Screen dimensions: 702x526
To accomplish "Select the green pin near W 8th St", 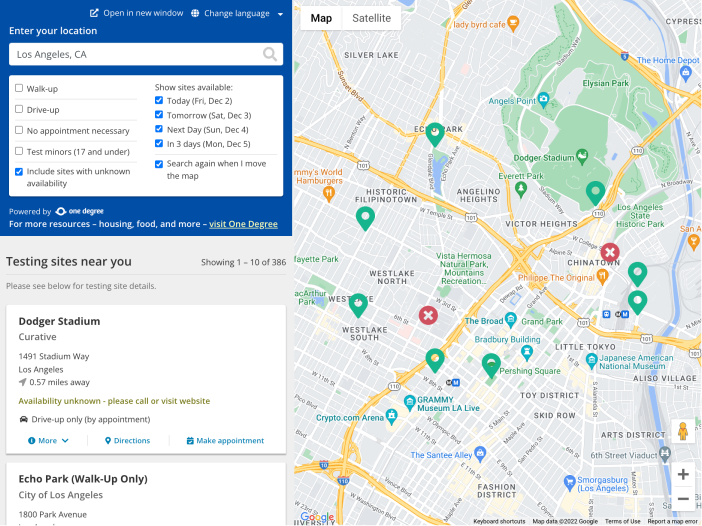I will [435, 360].
